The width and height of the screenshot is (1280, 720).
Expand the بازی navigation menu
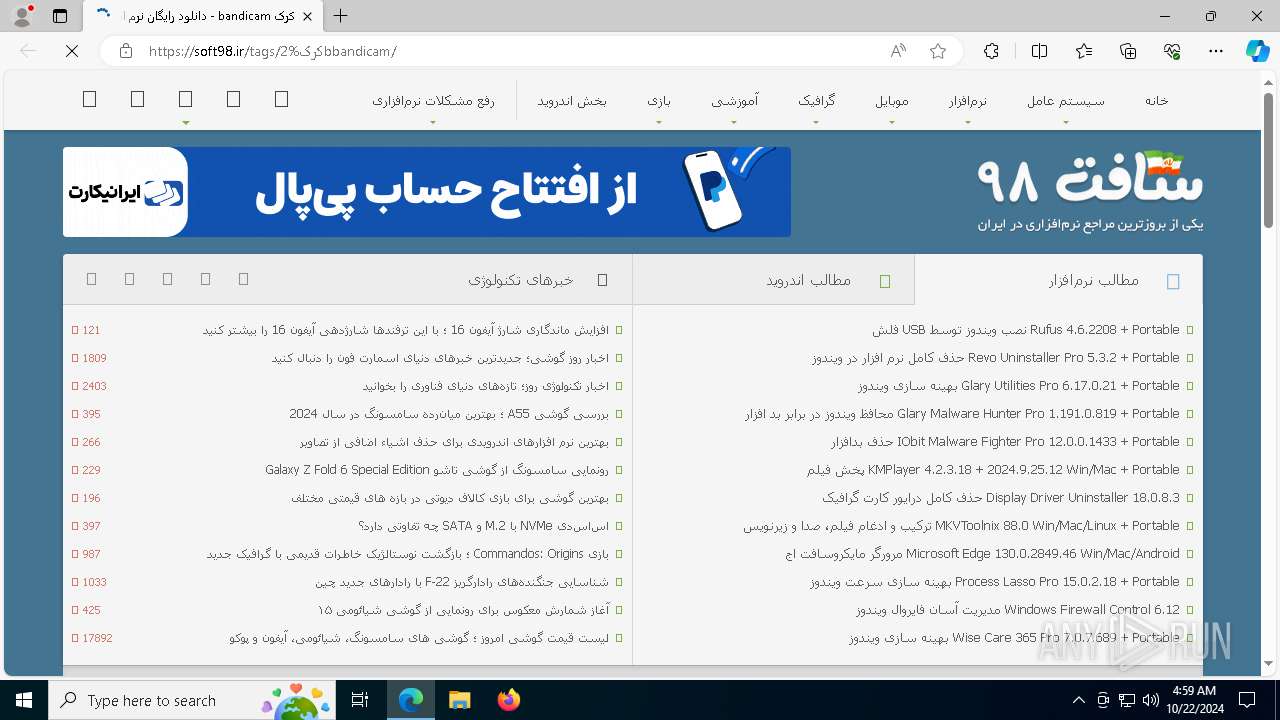(x=658, y=101)
